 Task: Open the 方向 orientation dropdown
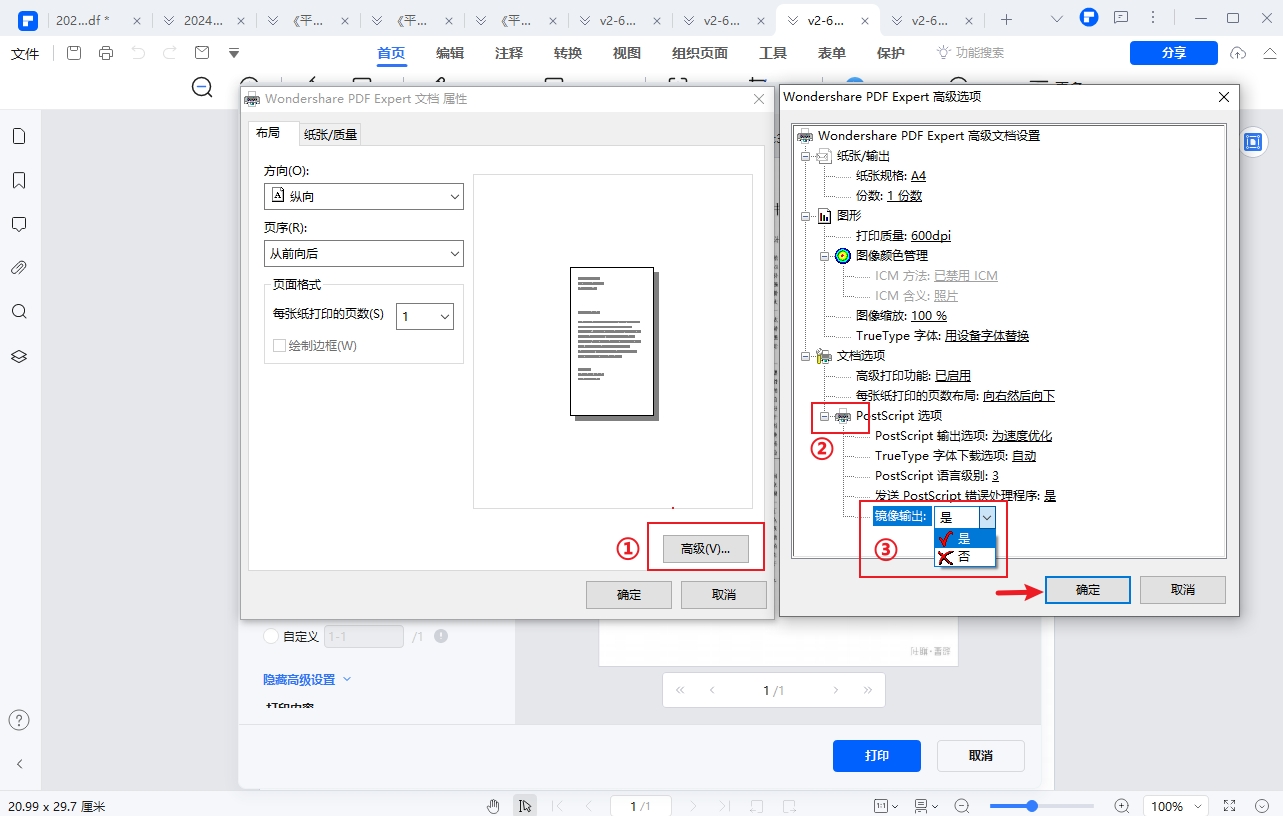(x=364, y=196)
